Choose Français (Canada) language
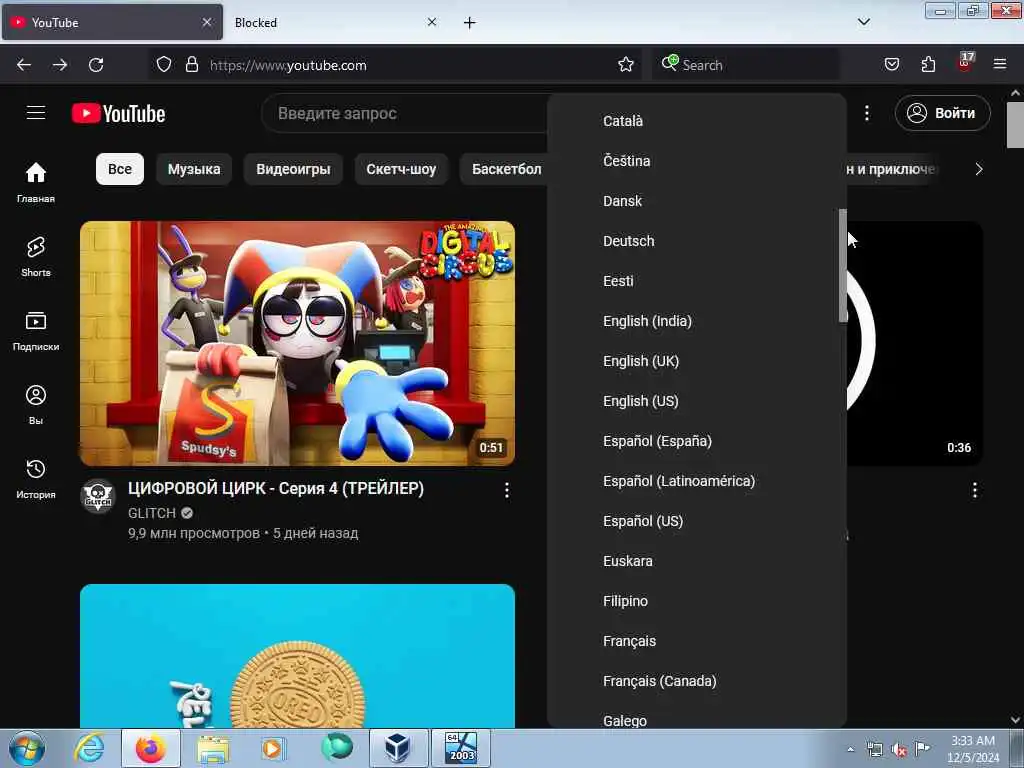Screen dimensions: 1024x768 coord(697,681)
